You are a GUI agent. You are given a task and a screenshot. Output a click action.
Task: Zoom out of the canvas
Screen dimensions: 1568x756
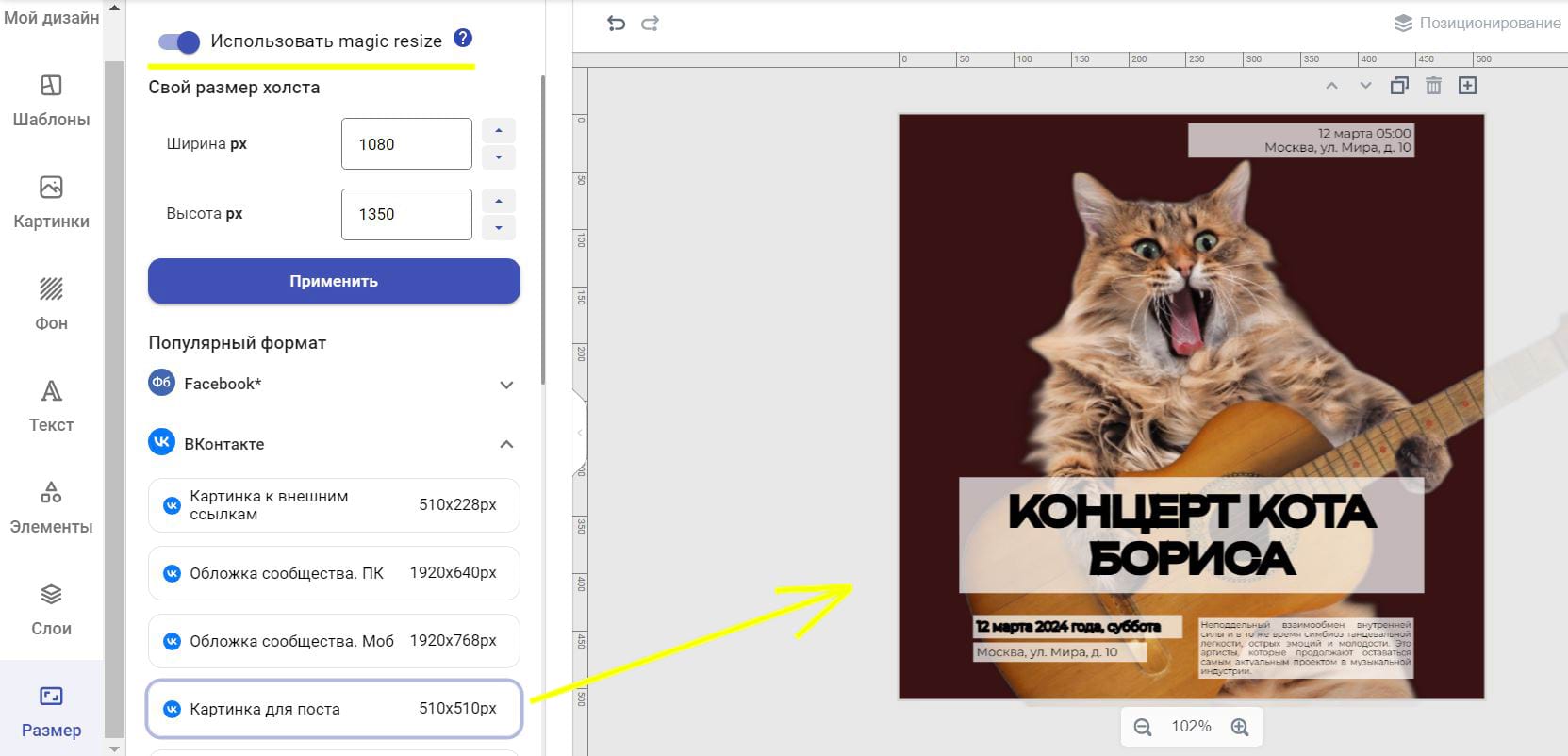pos(1143,727)
